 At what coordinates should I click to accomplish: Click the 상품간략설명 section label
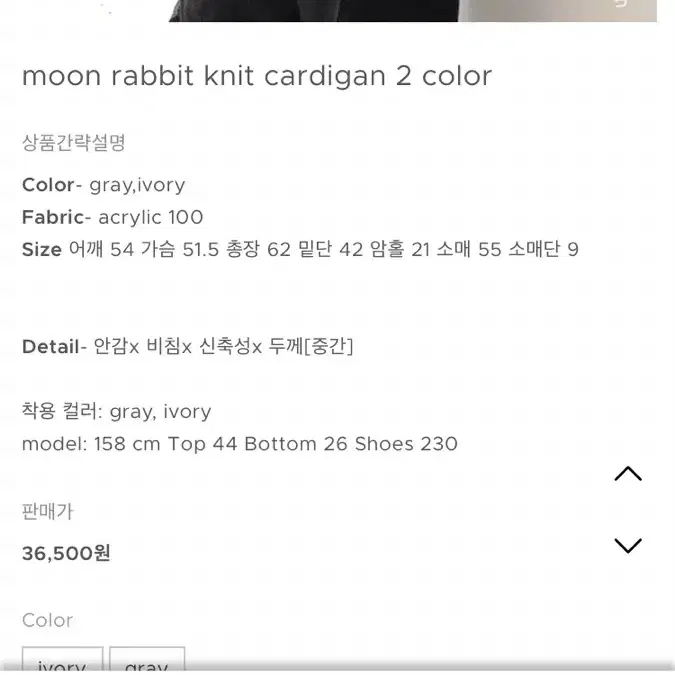click(x=74, y=142)
